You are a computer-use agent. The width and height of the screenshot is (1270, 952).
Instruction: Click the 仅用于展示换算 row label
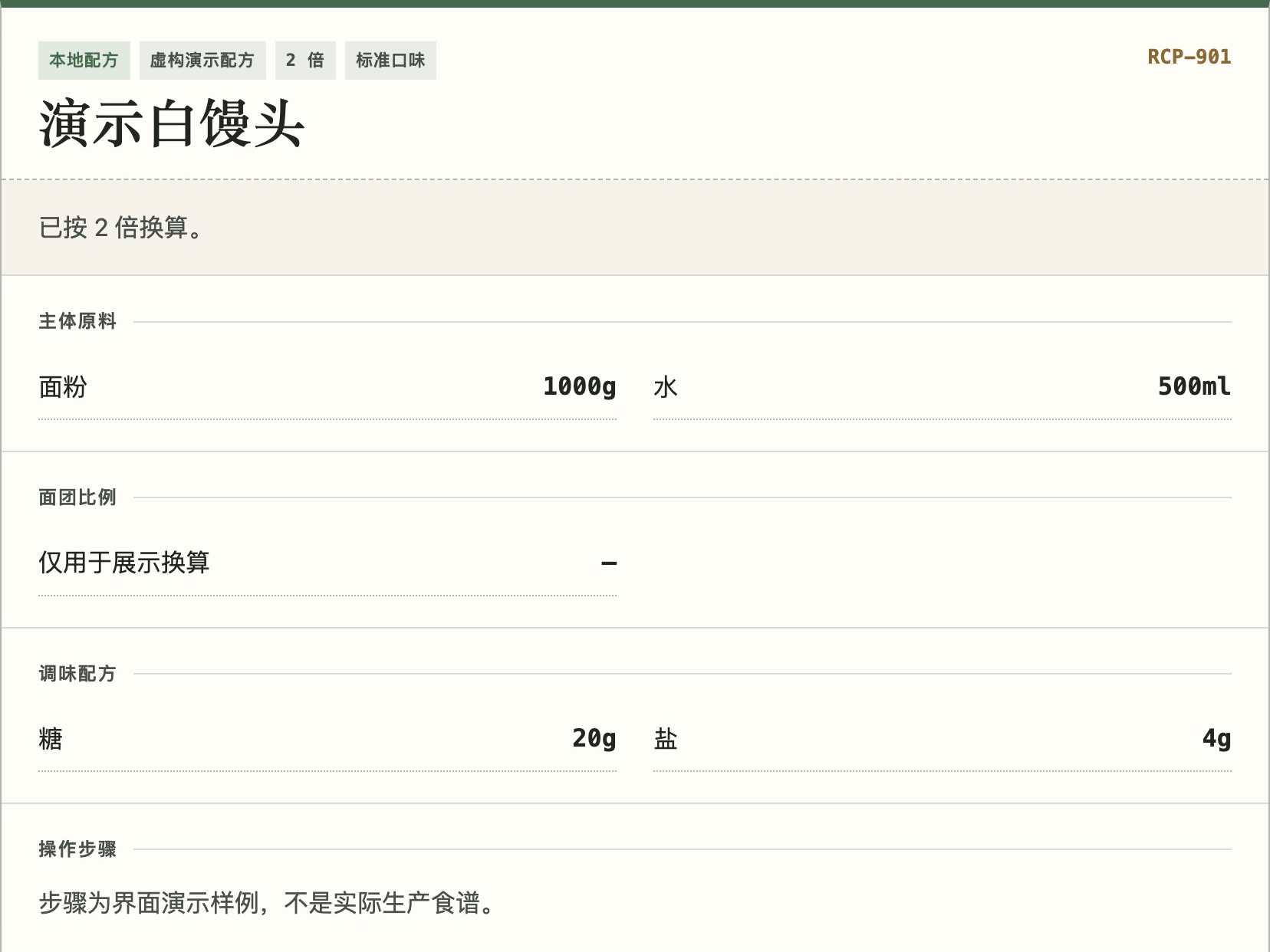[124, 563]
